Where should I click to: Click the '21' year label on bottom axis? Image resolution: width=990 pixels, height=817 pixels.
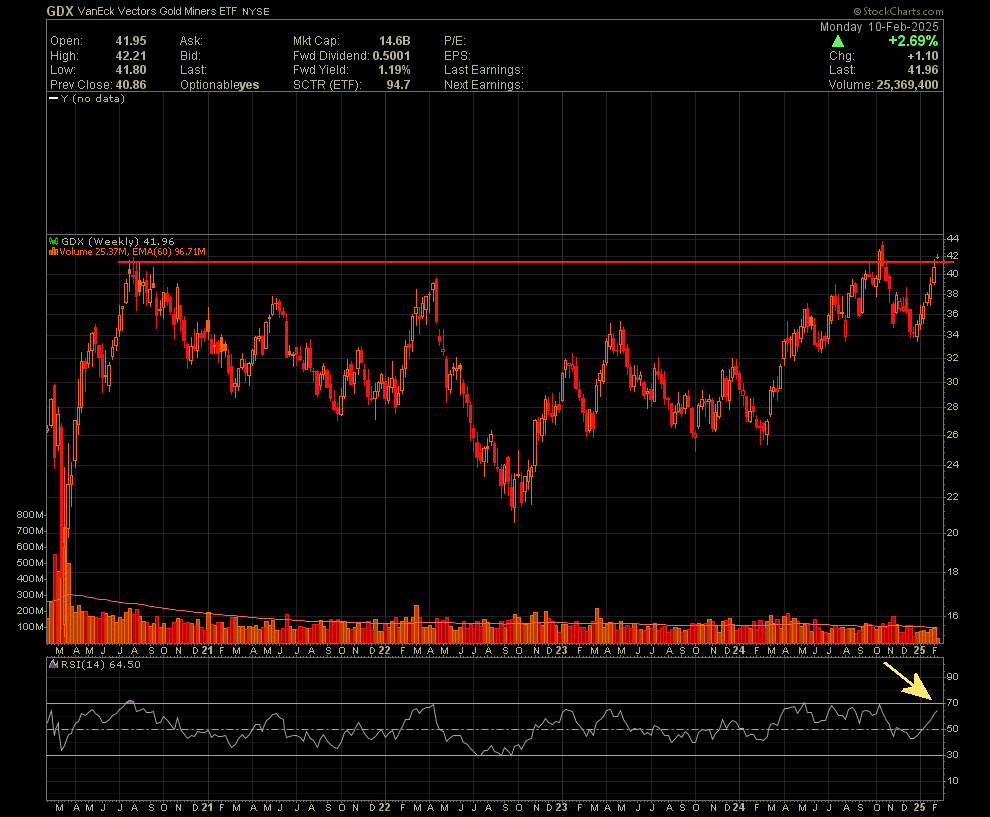[206, 807]
